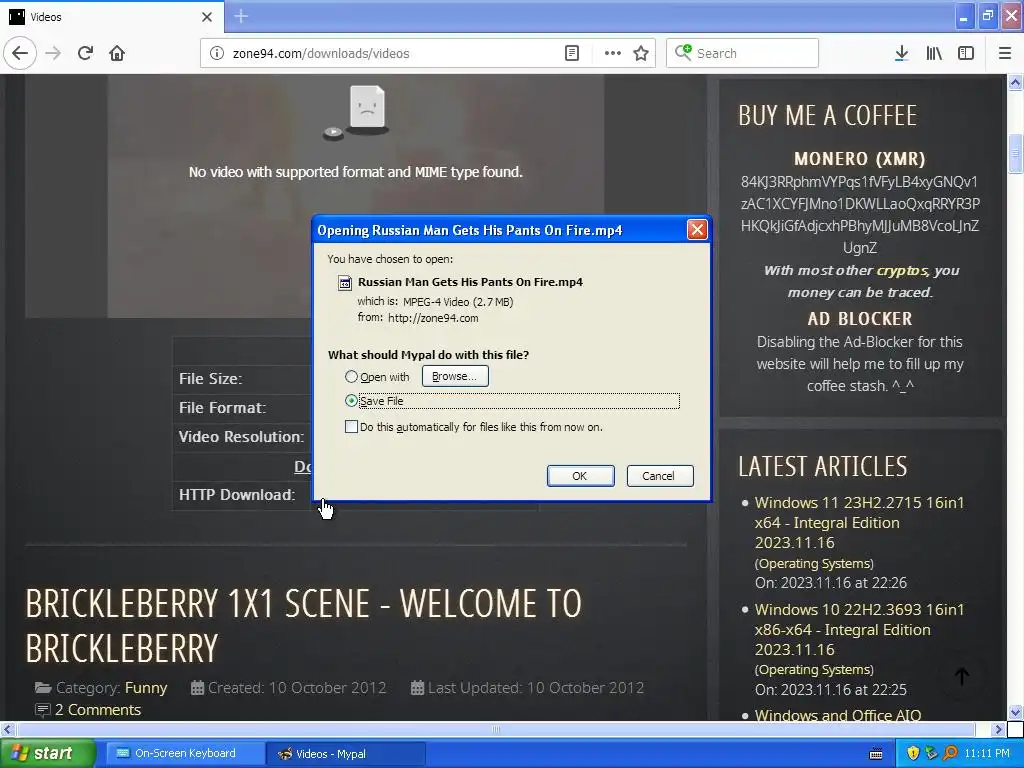The image size is (1024, 768).
Task: Switch to Videos - Mypal taskbar item
Action: click(x=346, y=754)
